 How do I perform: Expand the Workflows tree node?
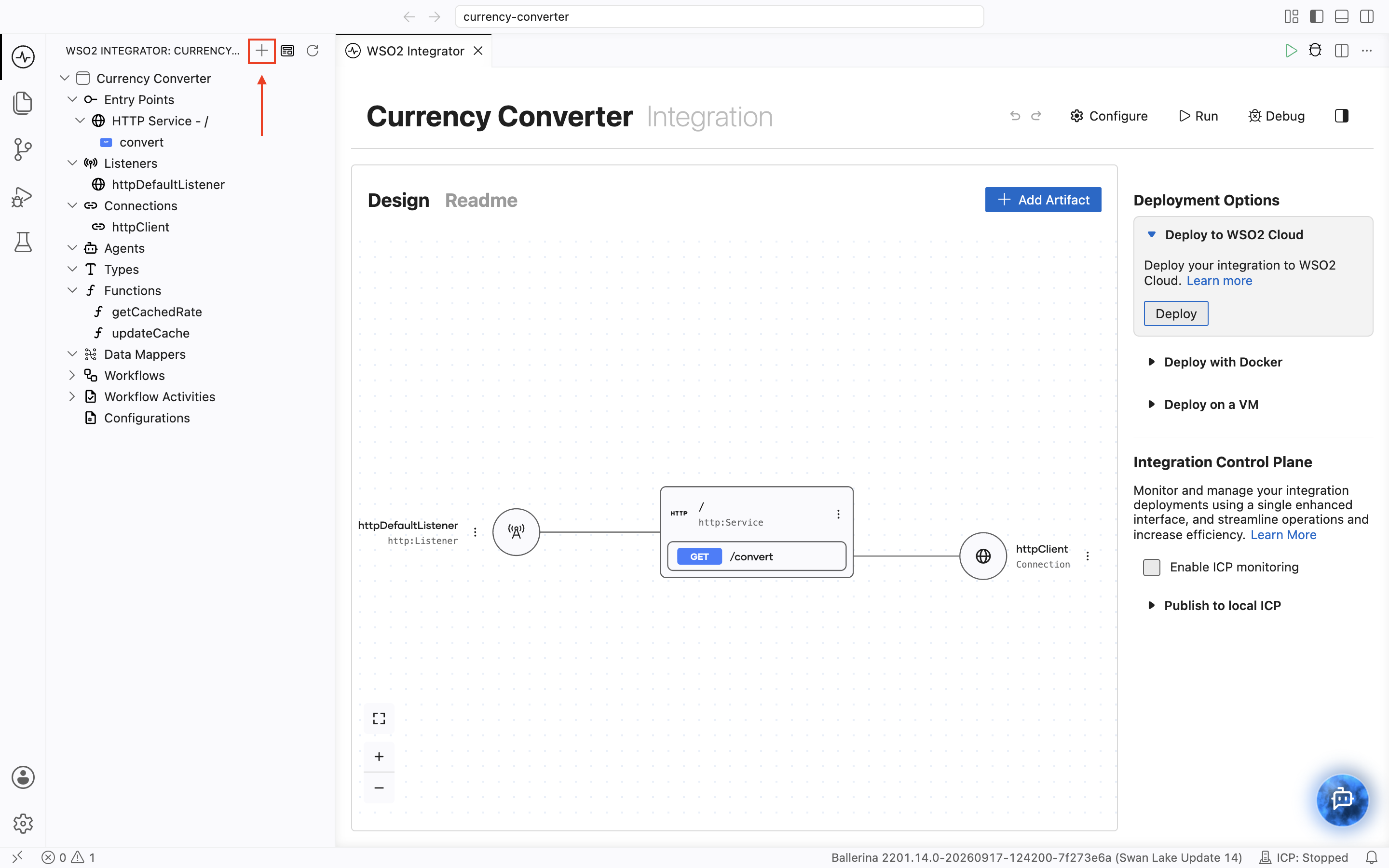click(72, 376)
